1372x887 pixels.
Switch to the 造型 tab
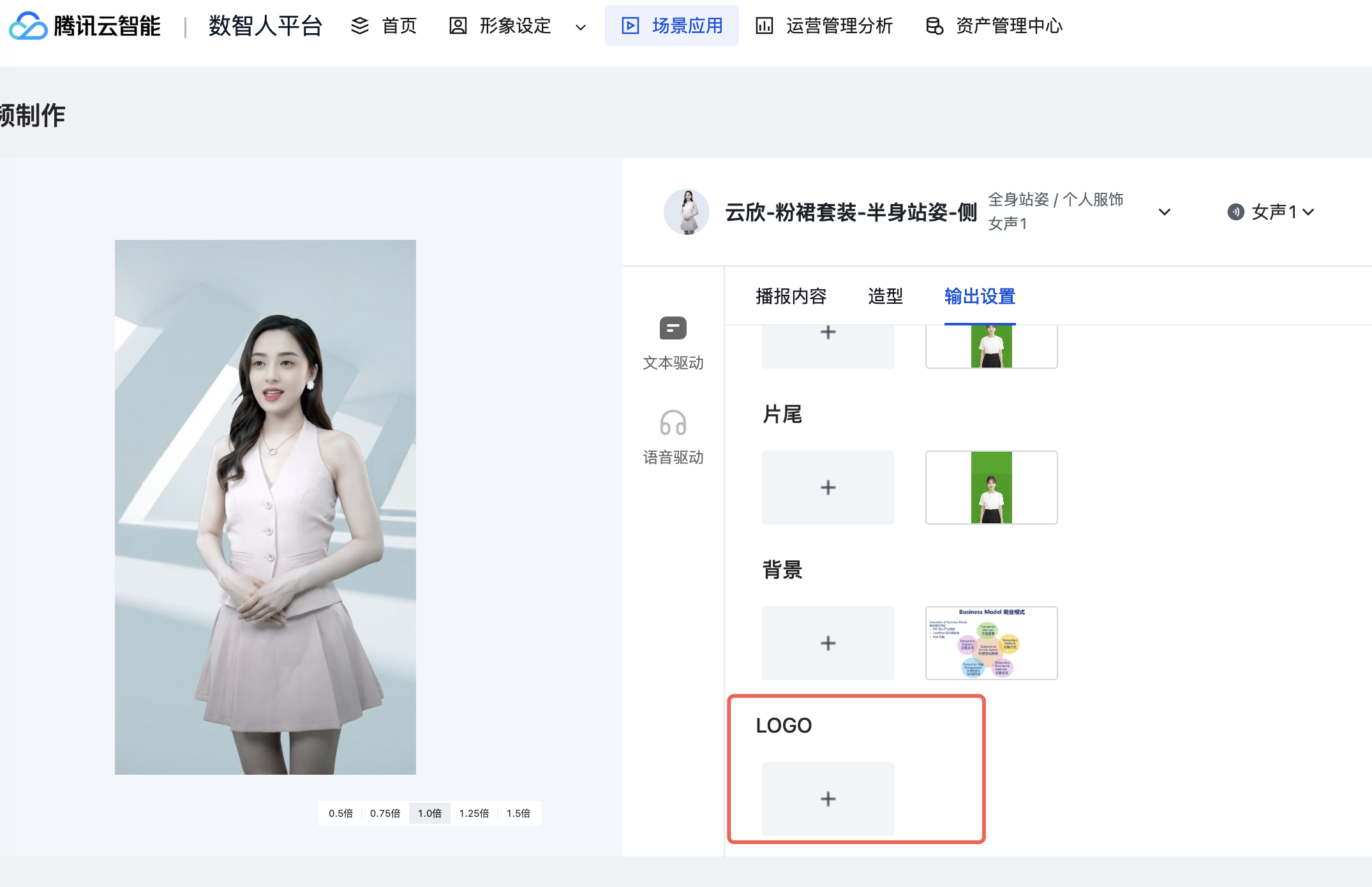coord(885,296)
